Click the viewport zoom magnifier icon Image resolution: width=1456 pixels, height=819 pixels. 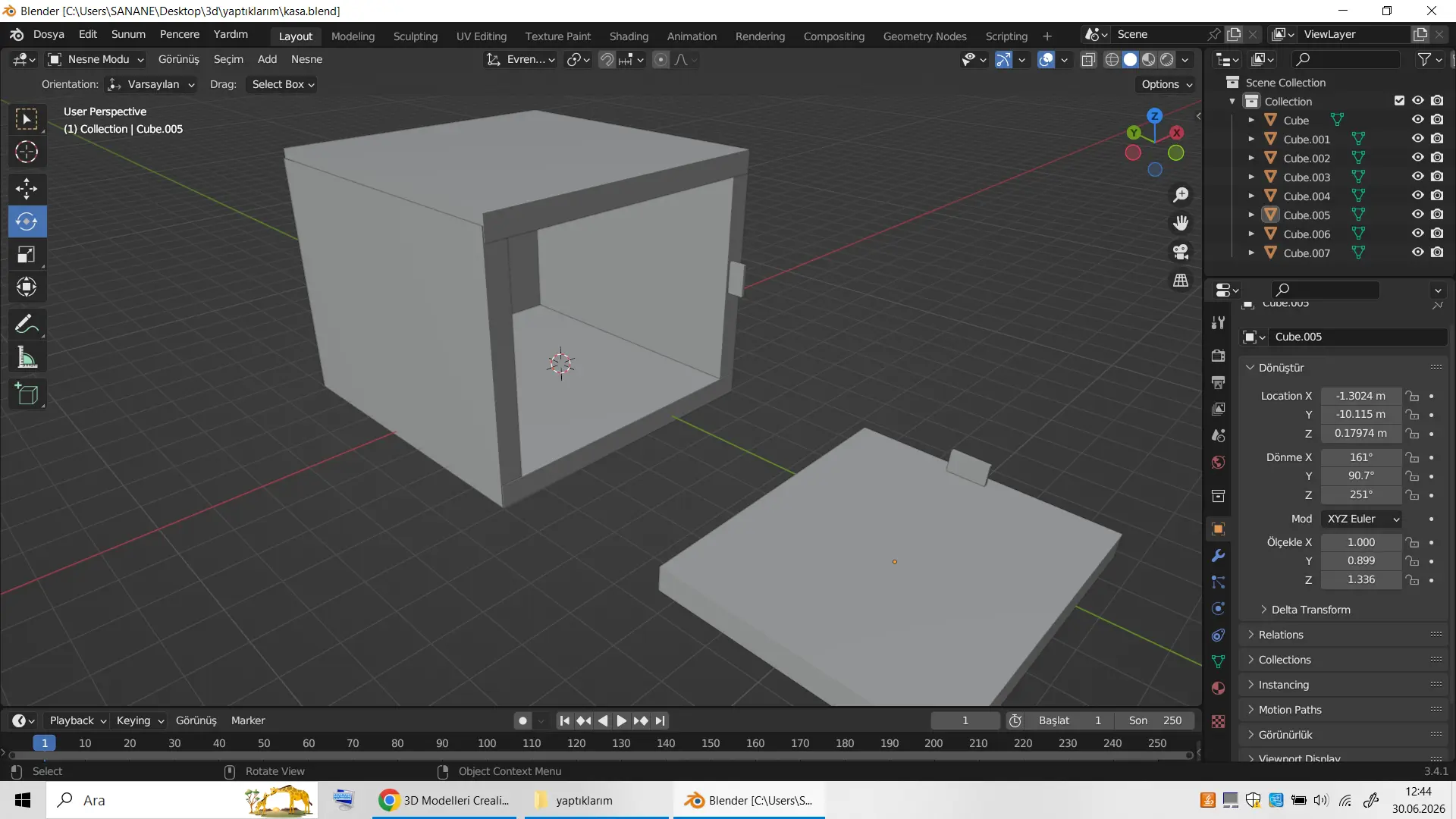click(1181, 195)
